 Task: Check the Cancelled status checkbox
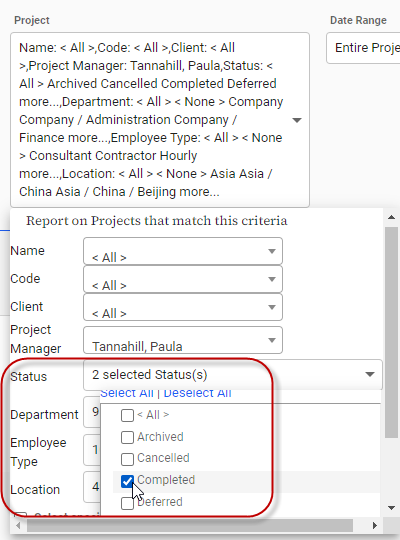tap(127, 459)
